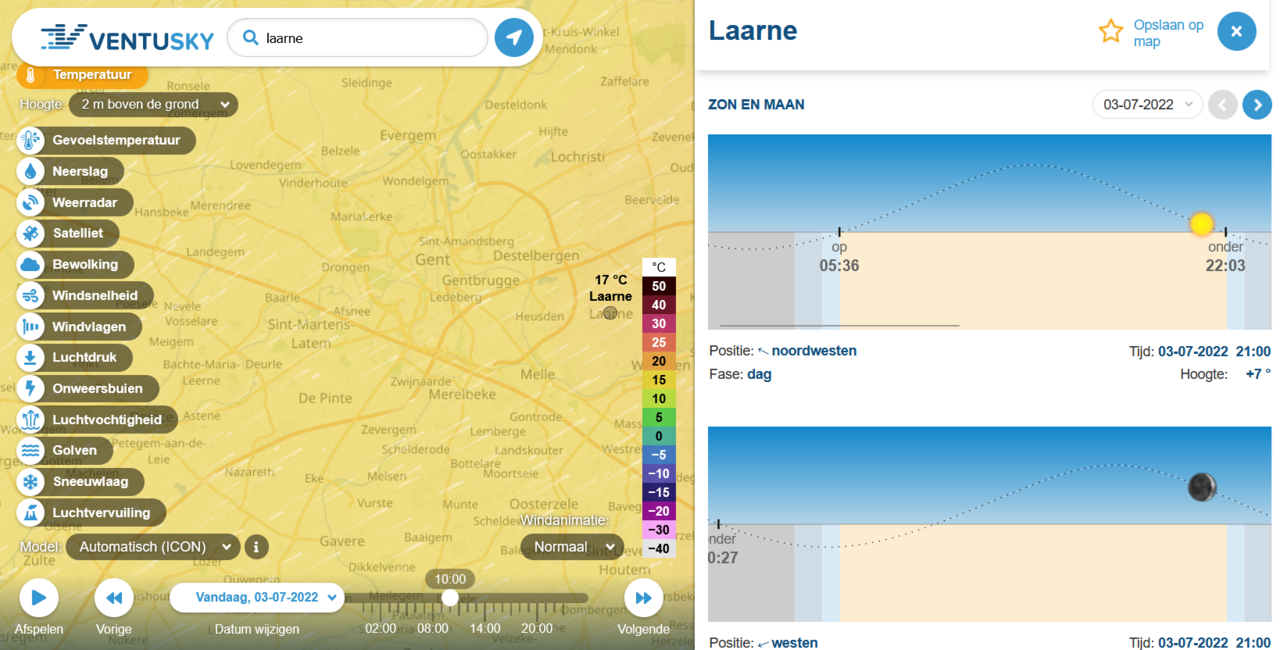Click the Ventusky logo
1280x650 pixels.
127,38
